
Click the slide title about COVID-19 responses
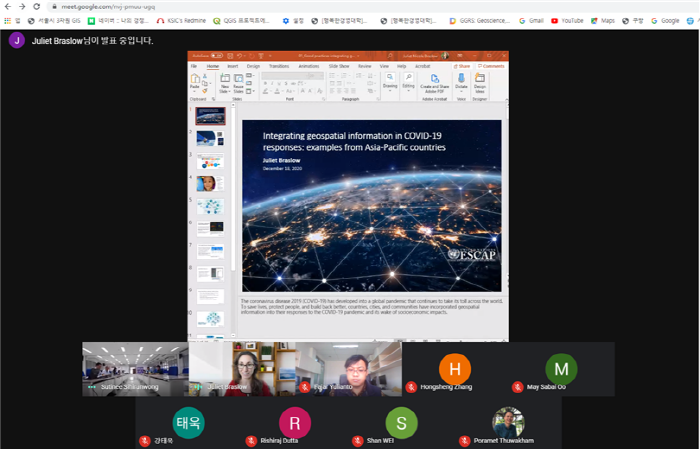[x=354, y=141]
